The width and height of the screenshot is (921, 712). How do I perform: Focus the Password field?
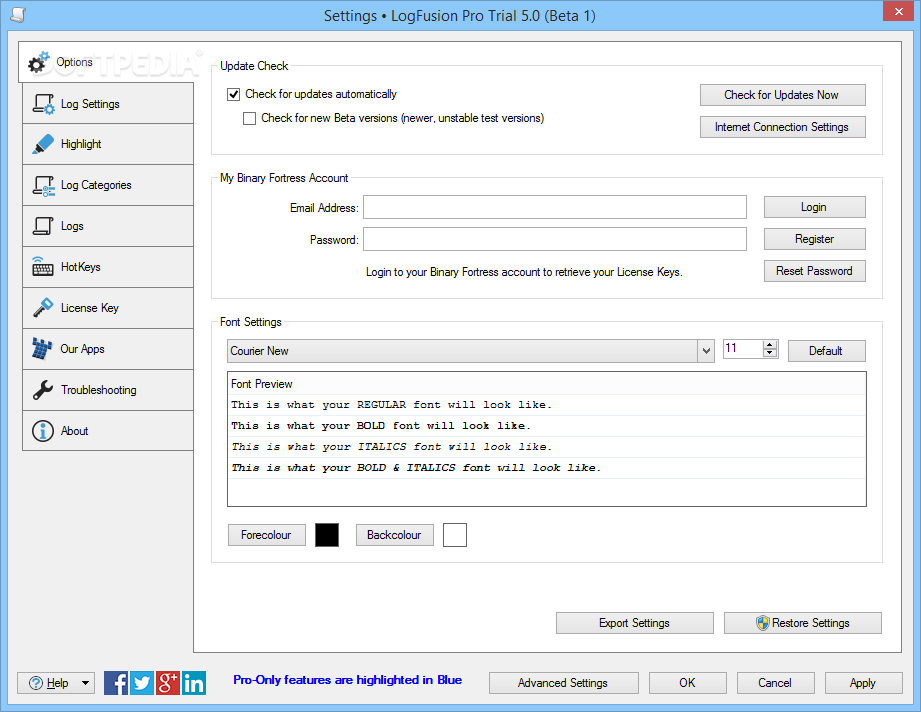click(x=554, y=239)
